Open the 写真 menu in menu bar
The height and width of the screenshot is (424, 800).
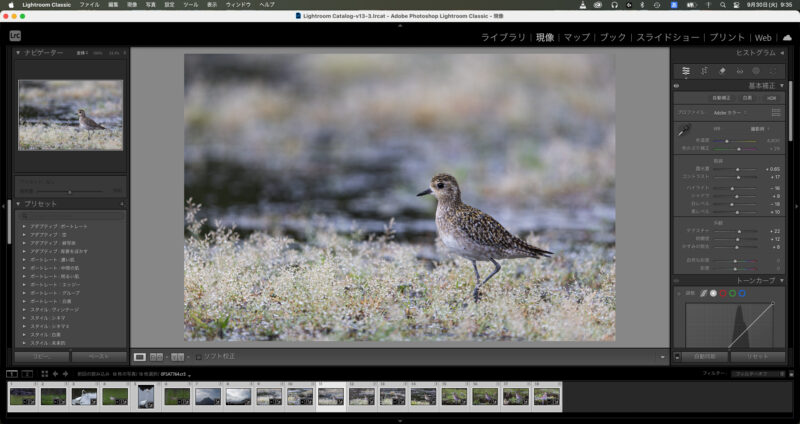click(x=150, y=5)
